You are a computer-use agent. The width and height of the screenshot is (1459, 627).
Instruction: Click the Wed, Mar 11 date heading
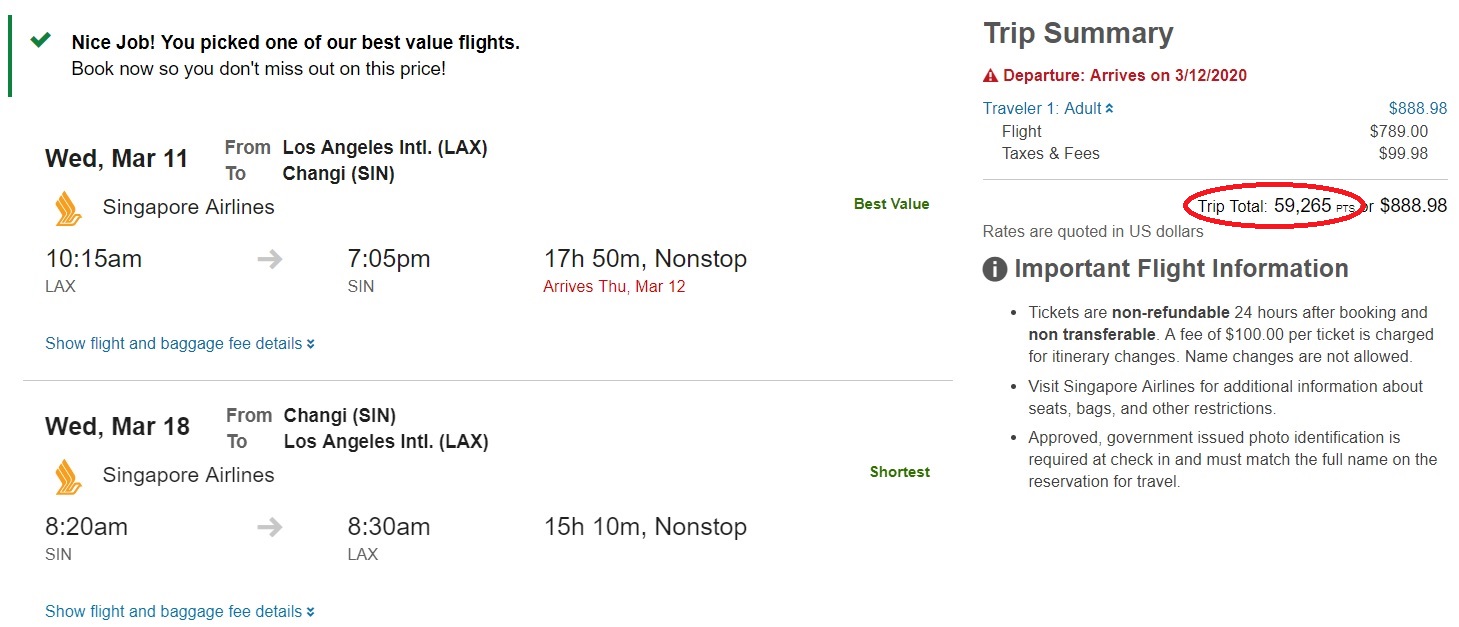[116, 159]
